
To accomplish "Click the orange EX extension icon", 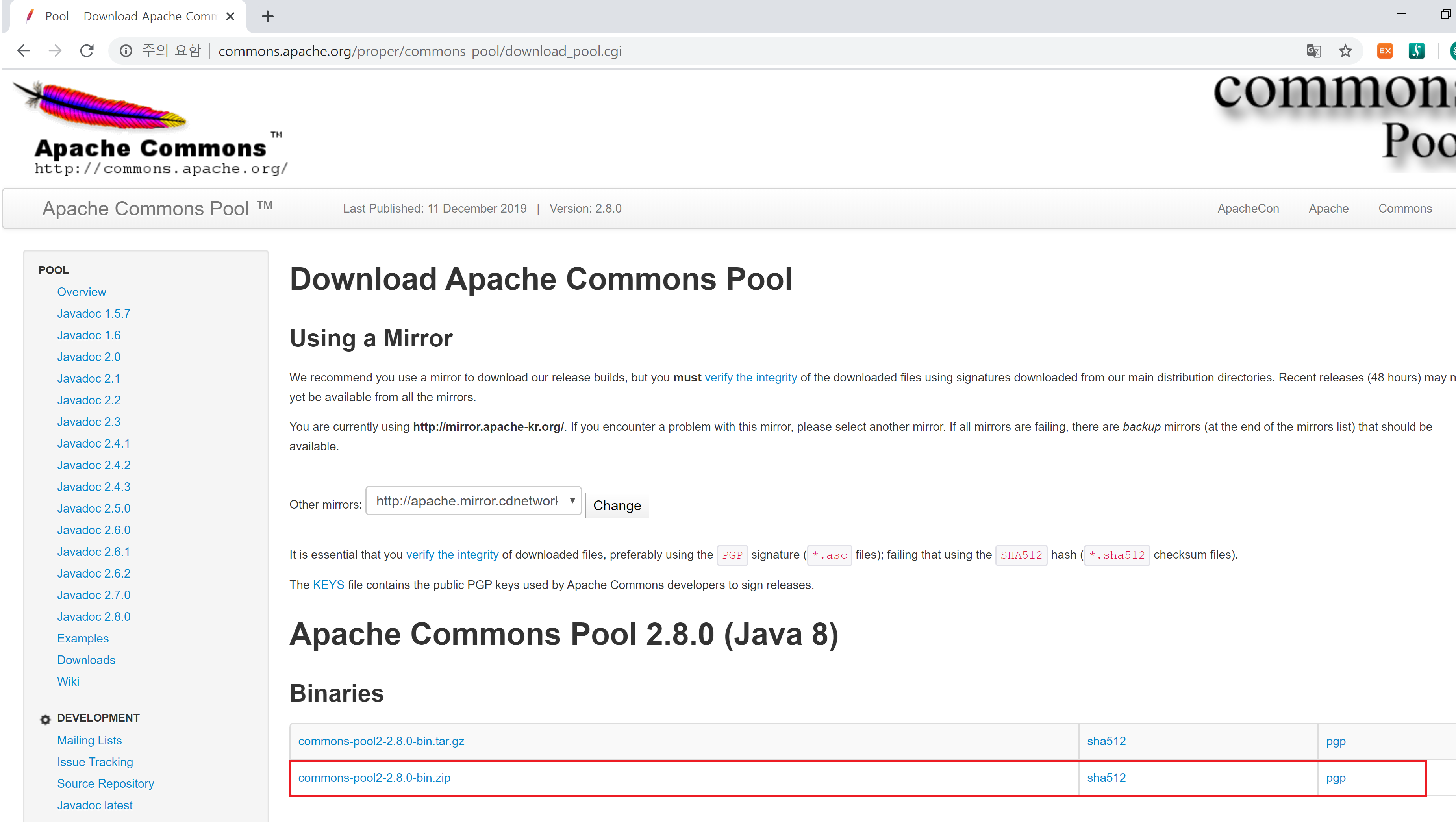I will tap(1385, 51).
